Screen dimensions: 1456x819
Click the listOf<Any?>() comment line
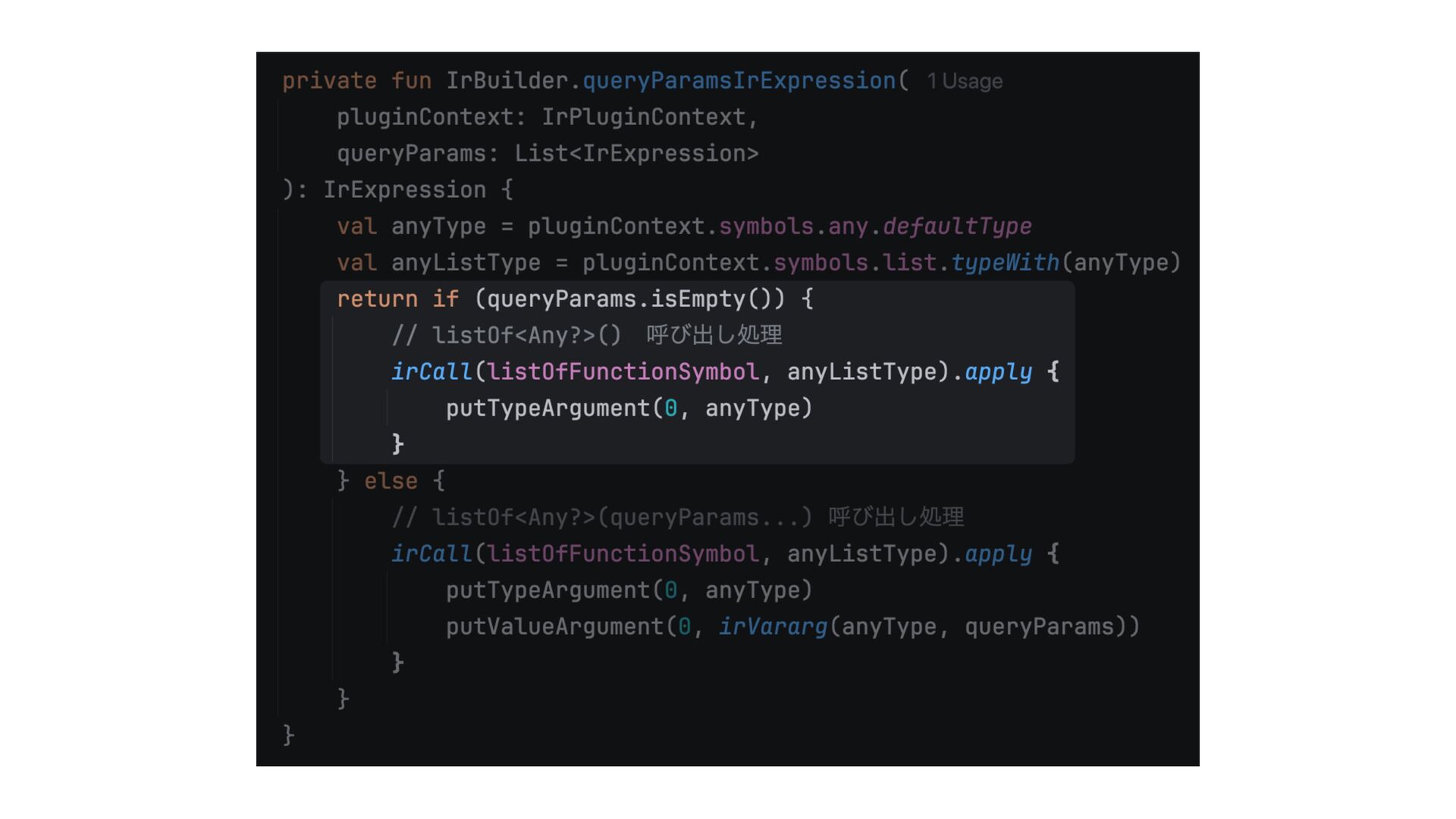pyautogui.click(x=587, y=335)
